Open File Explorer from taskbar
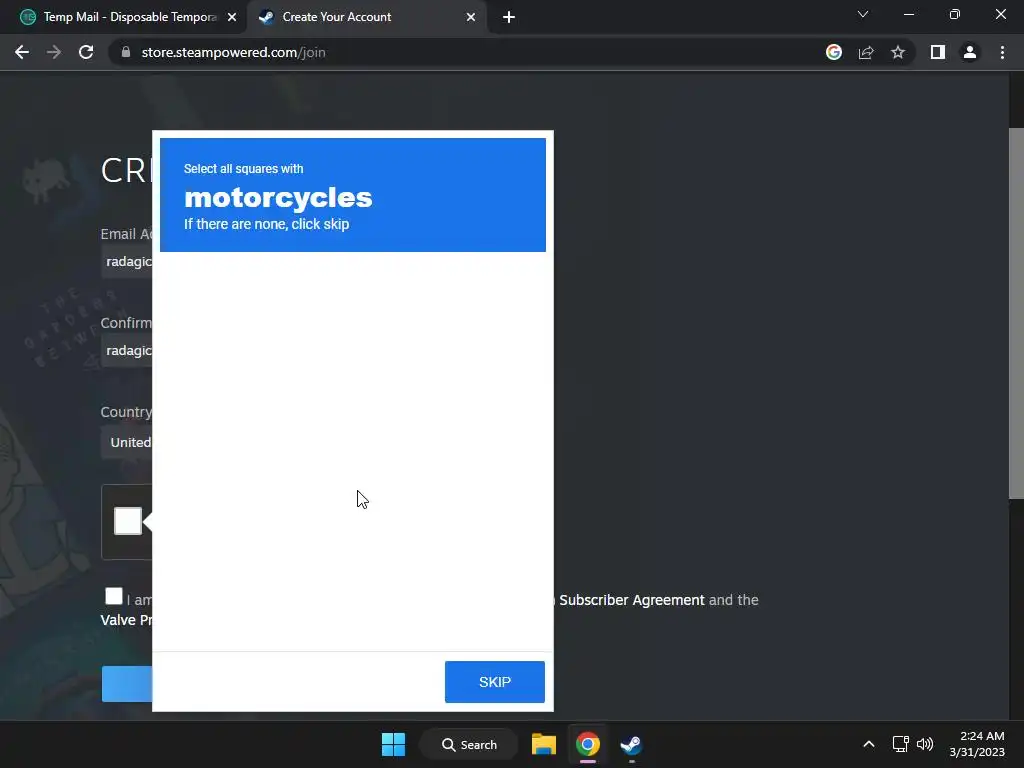1024x768 pixels. [543, 744]
